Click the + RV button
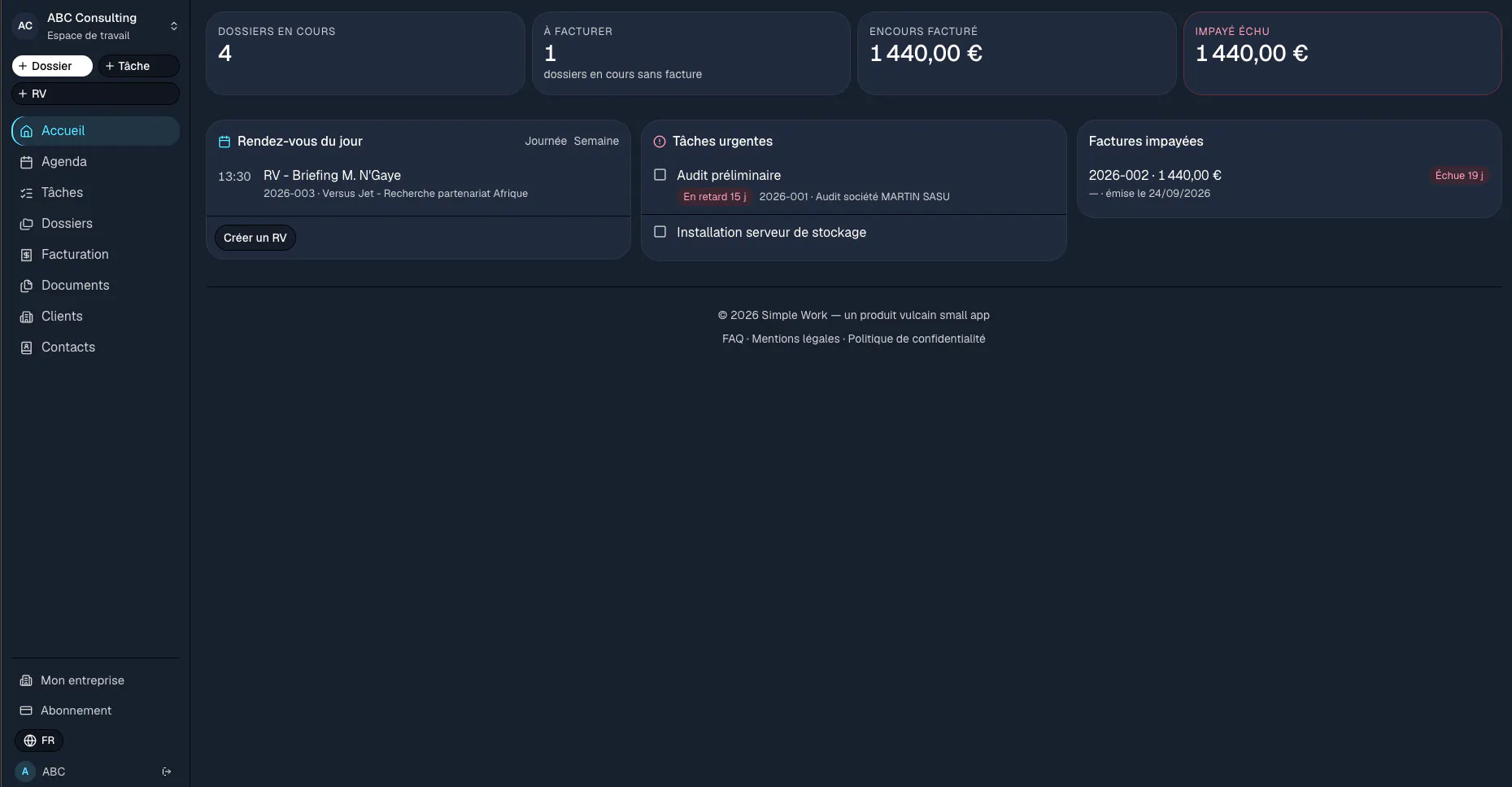This screenshot has height=787, width=1512. coord(96,94)
